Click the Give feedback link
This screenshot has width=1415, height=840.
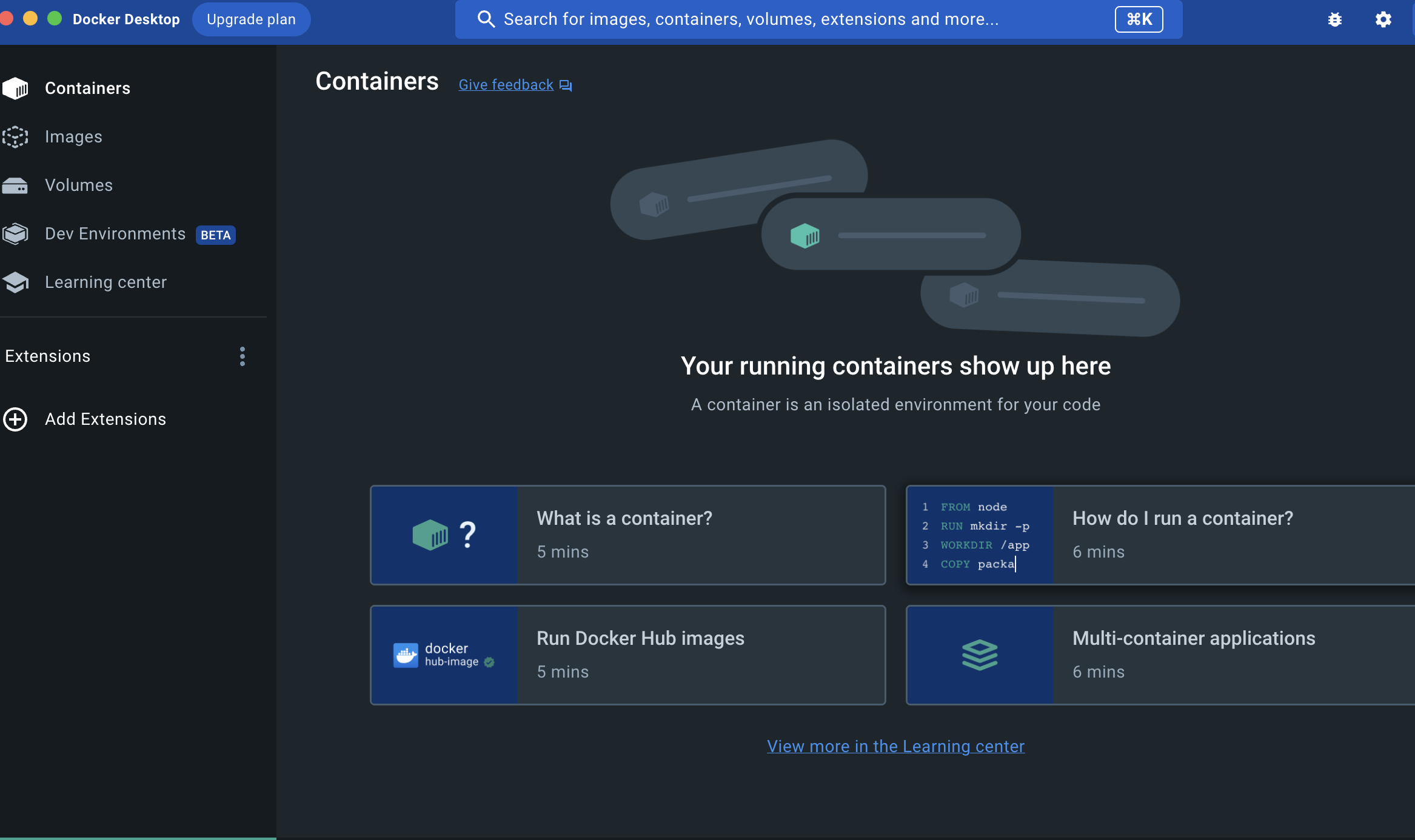(x=506, y=85)
